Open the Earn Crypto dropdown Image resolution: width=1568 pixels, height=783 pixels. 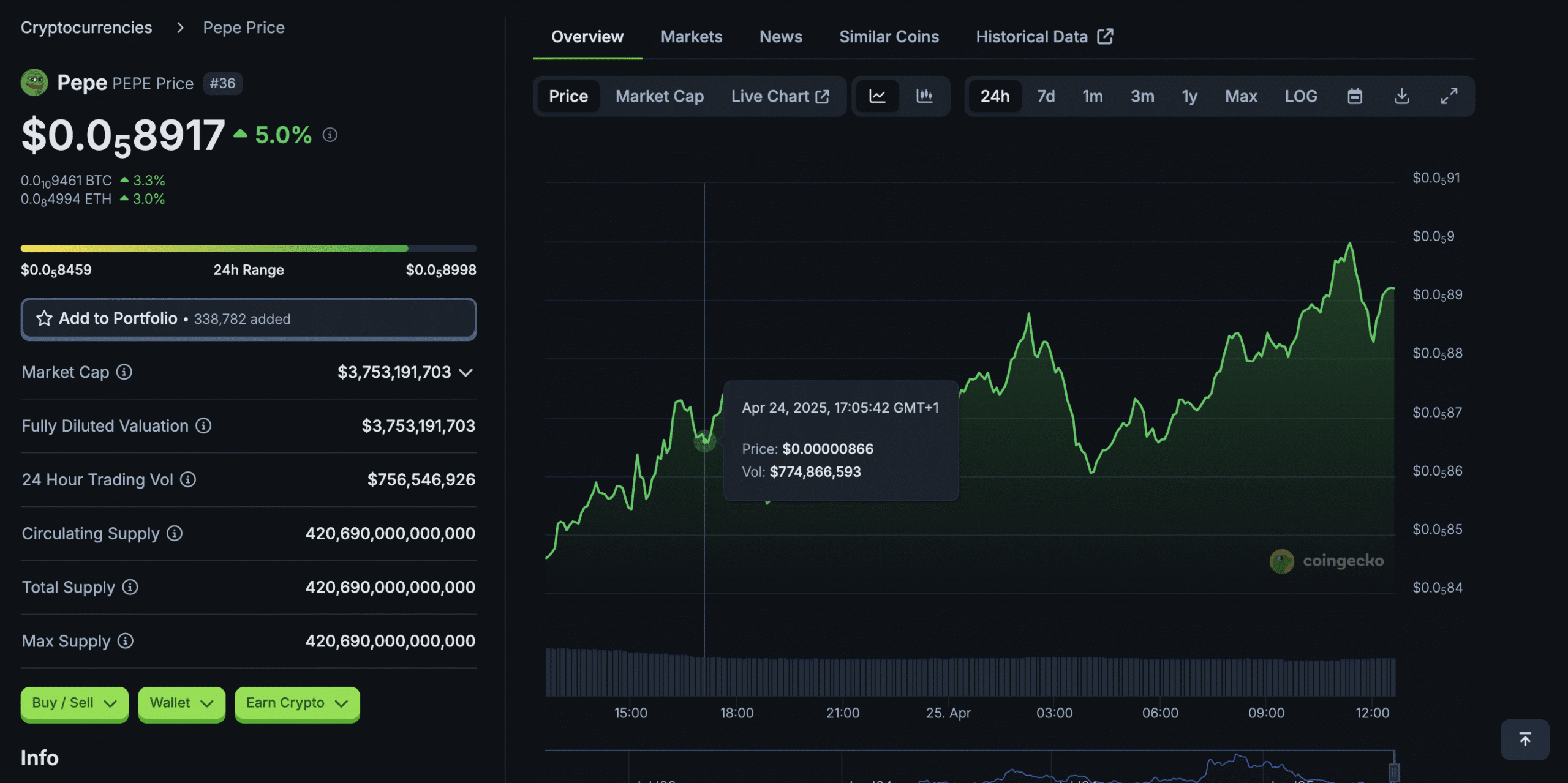pyautogui.click(x=297, y=703)
